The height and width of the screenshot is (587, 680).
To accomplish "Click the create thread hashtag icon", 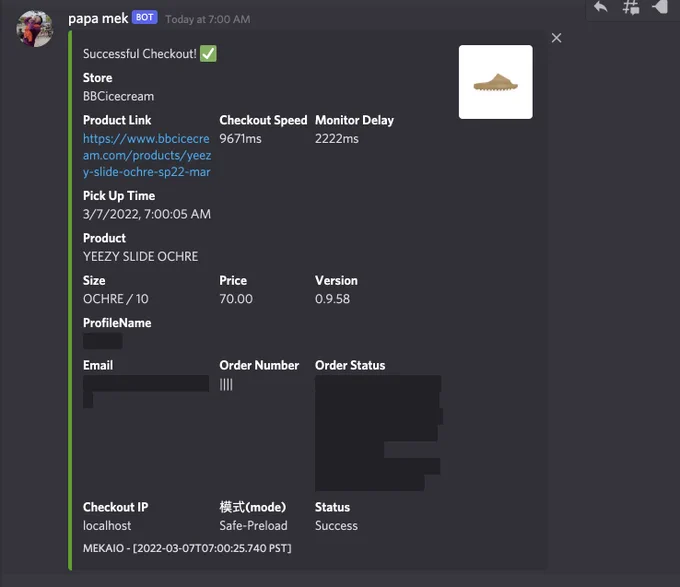I will pos(631,7).
